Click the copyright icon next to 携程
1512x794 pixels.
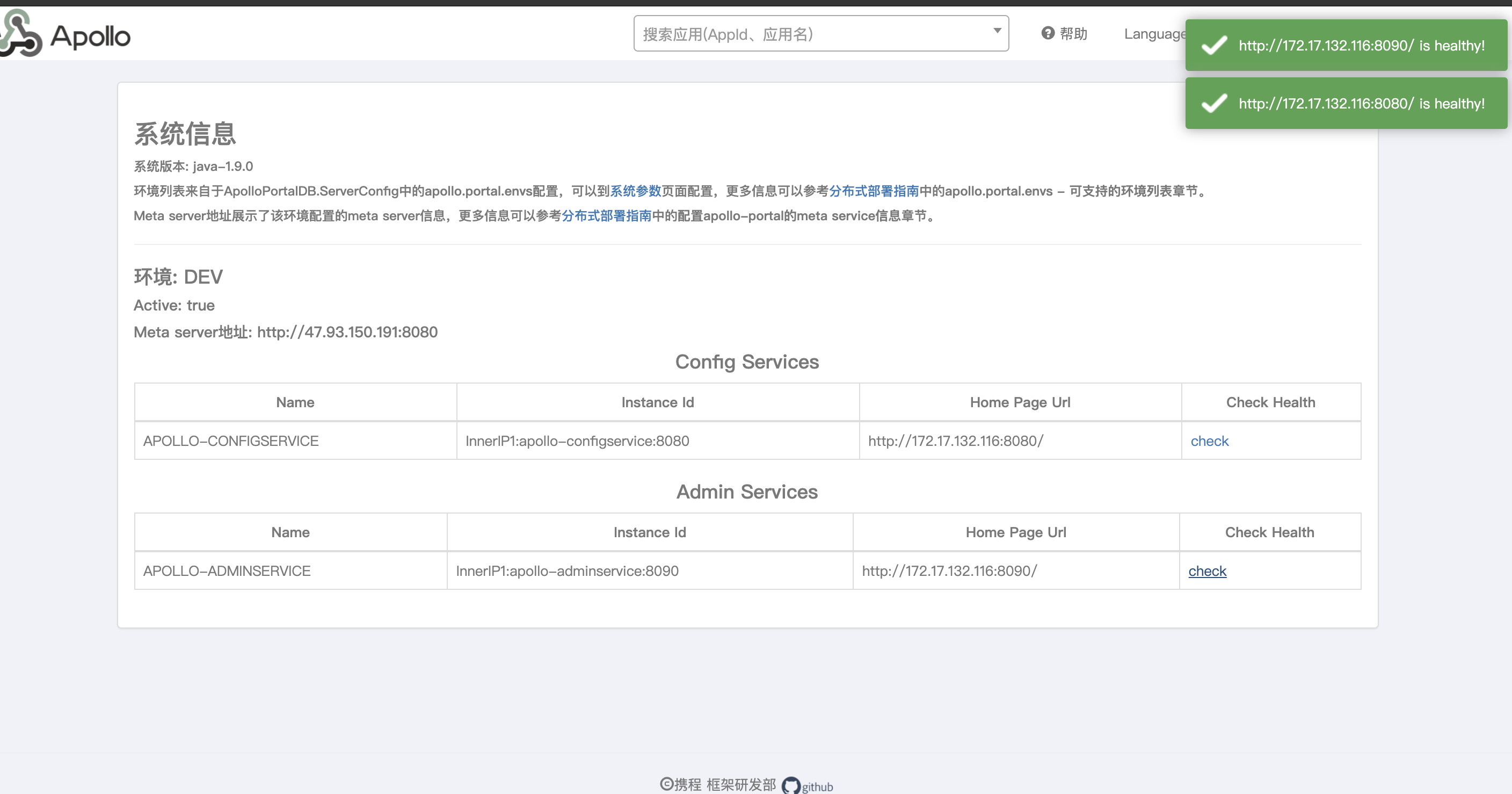(666, 784)
